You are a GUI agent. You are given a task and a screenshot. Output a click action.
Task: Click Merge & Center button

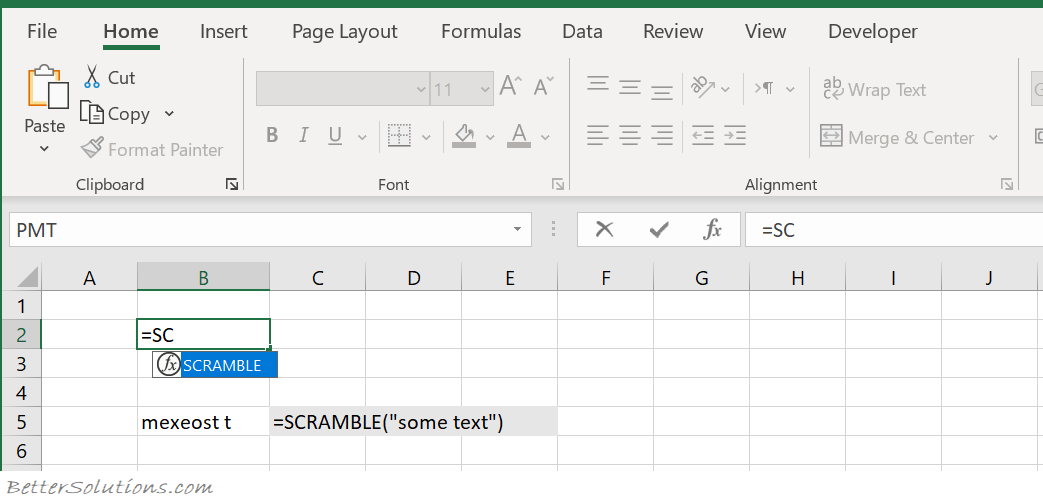point(897,137)
